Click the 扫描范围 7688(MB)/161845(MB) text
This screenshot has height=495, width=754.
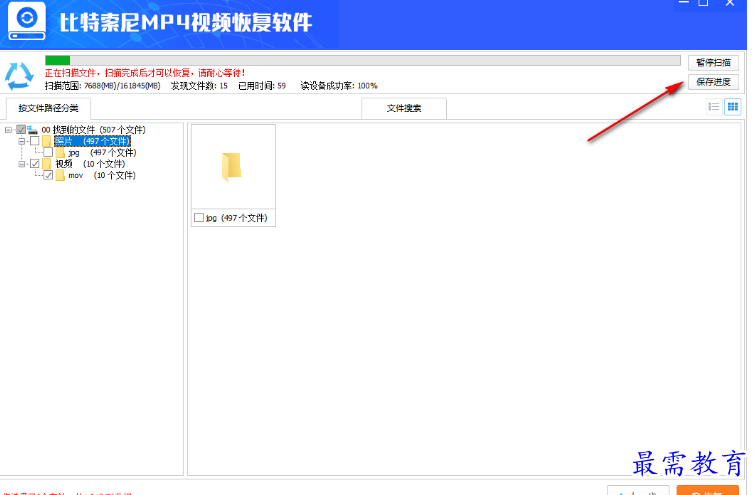click(102, 86)
